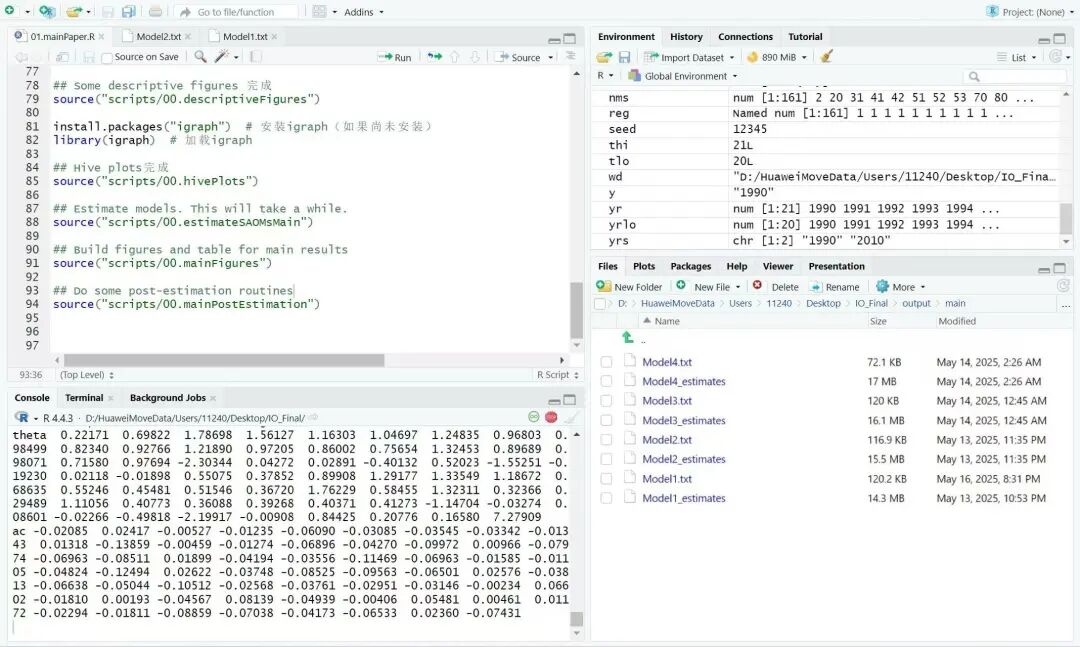The width and height of the screenshot is (1080, 647).
Task: Open the Addins dropdown
Action: point(364,12)
